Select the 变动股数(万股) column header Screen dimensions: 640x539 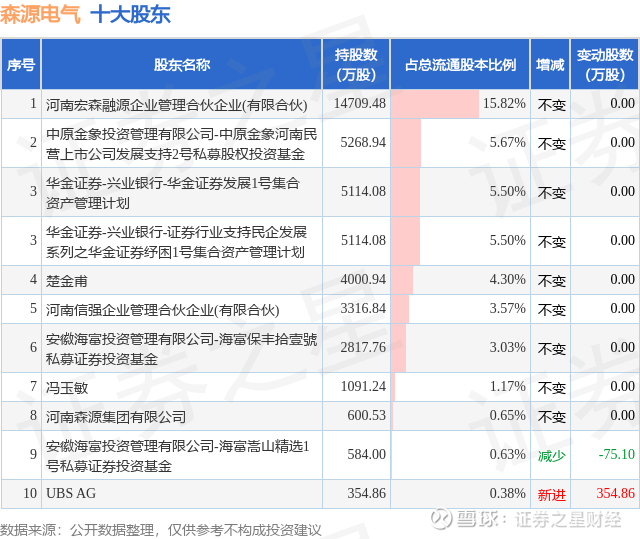(x=605, y=64)
